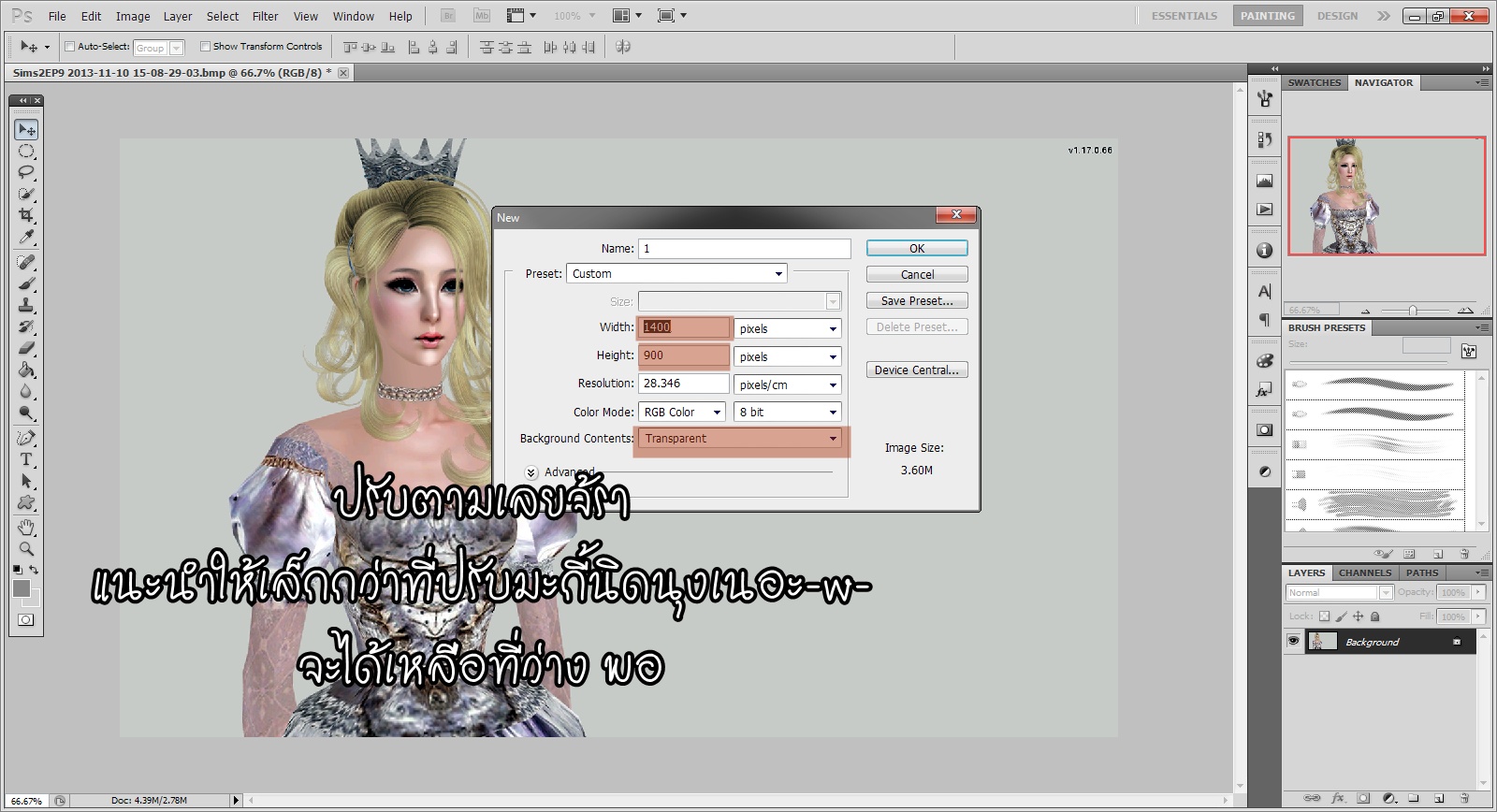Screen dimensions: 1497x812
Task: Open the Histogram panel from the dock
Action: pos(1265,181)
